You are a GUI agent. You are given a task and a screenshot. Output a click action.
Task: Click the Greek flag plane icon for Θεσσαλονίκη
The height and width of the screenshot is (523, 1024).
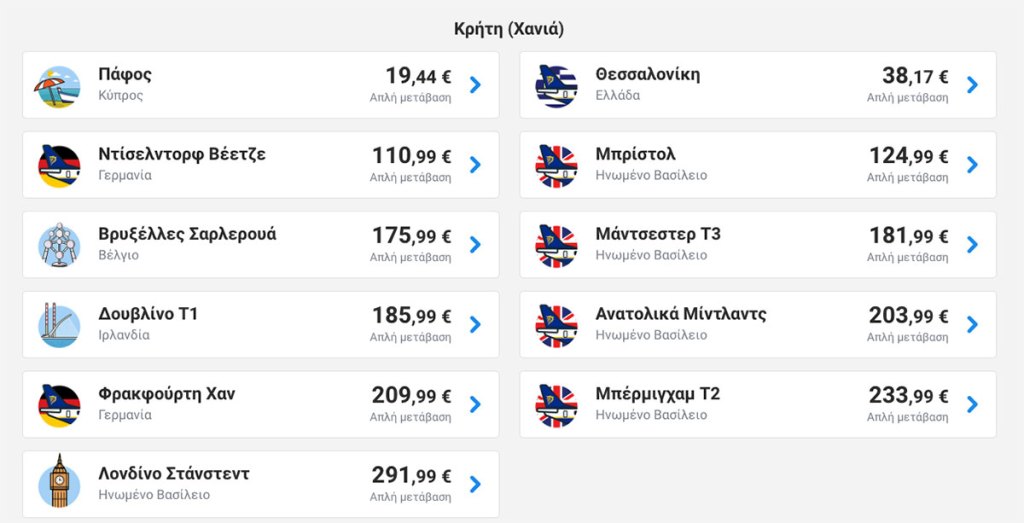click(556, 86)
